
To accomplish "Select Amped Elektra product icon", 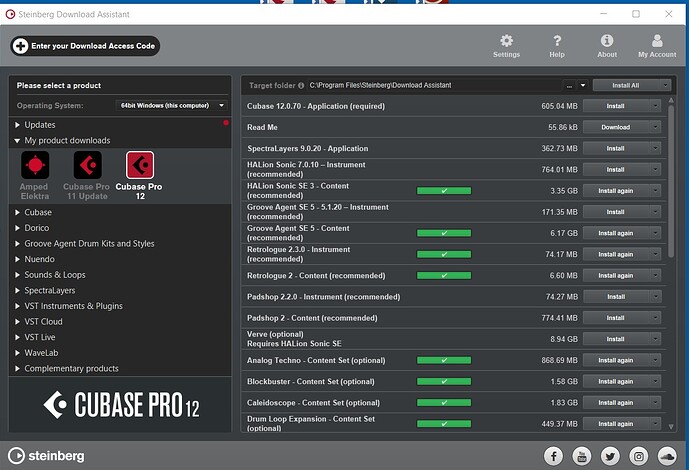I will 35,165.
